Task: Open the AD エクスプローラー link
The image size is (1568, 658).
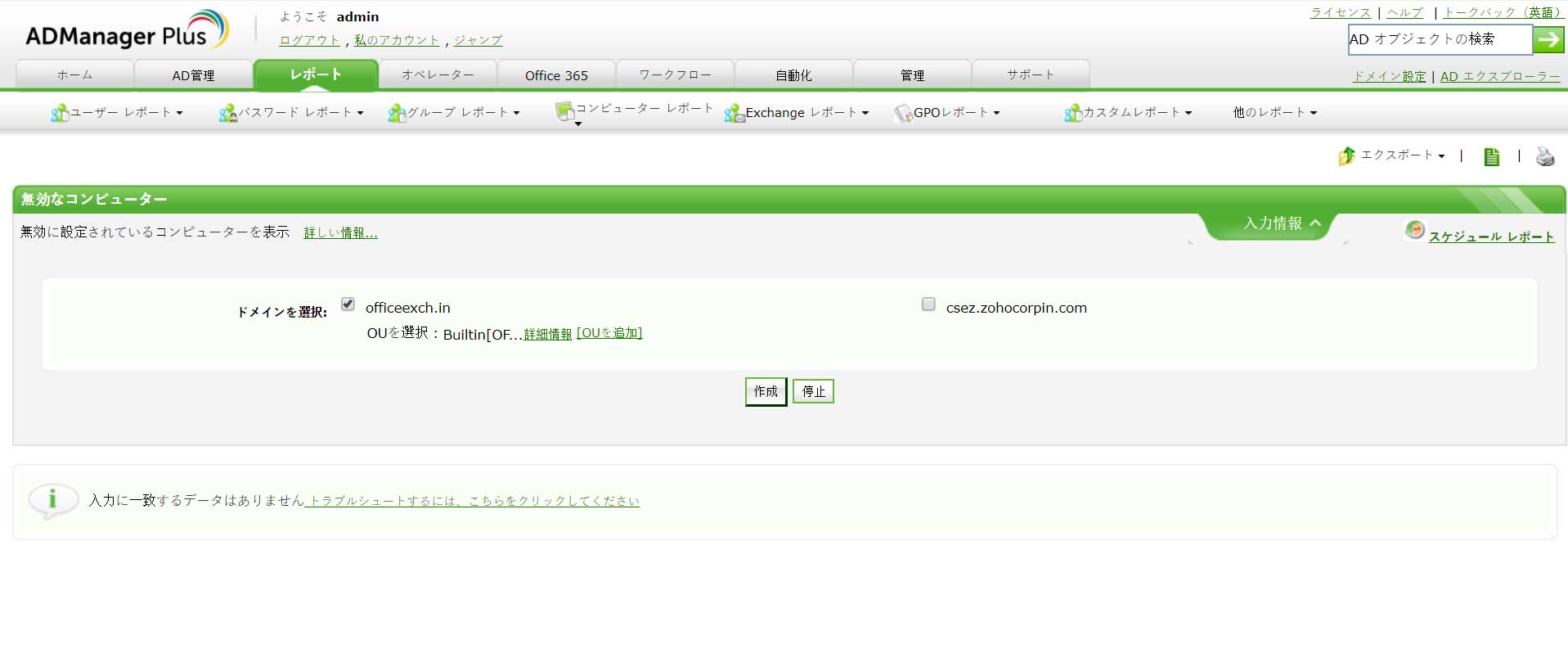Action: pos(1500,76)
